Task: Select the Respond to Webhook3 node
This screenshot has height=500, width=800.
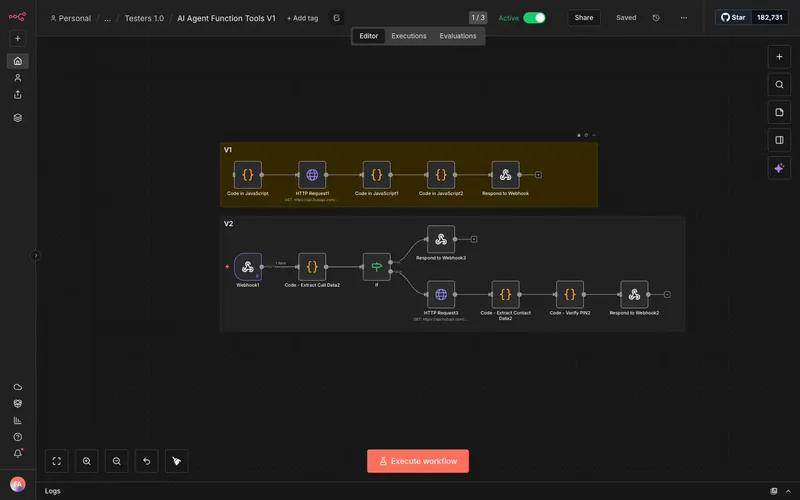Action: pyautogui.click(x=441, y=239)
